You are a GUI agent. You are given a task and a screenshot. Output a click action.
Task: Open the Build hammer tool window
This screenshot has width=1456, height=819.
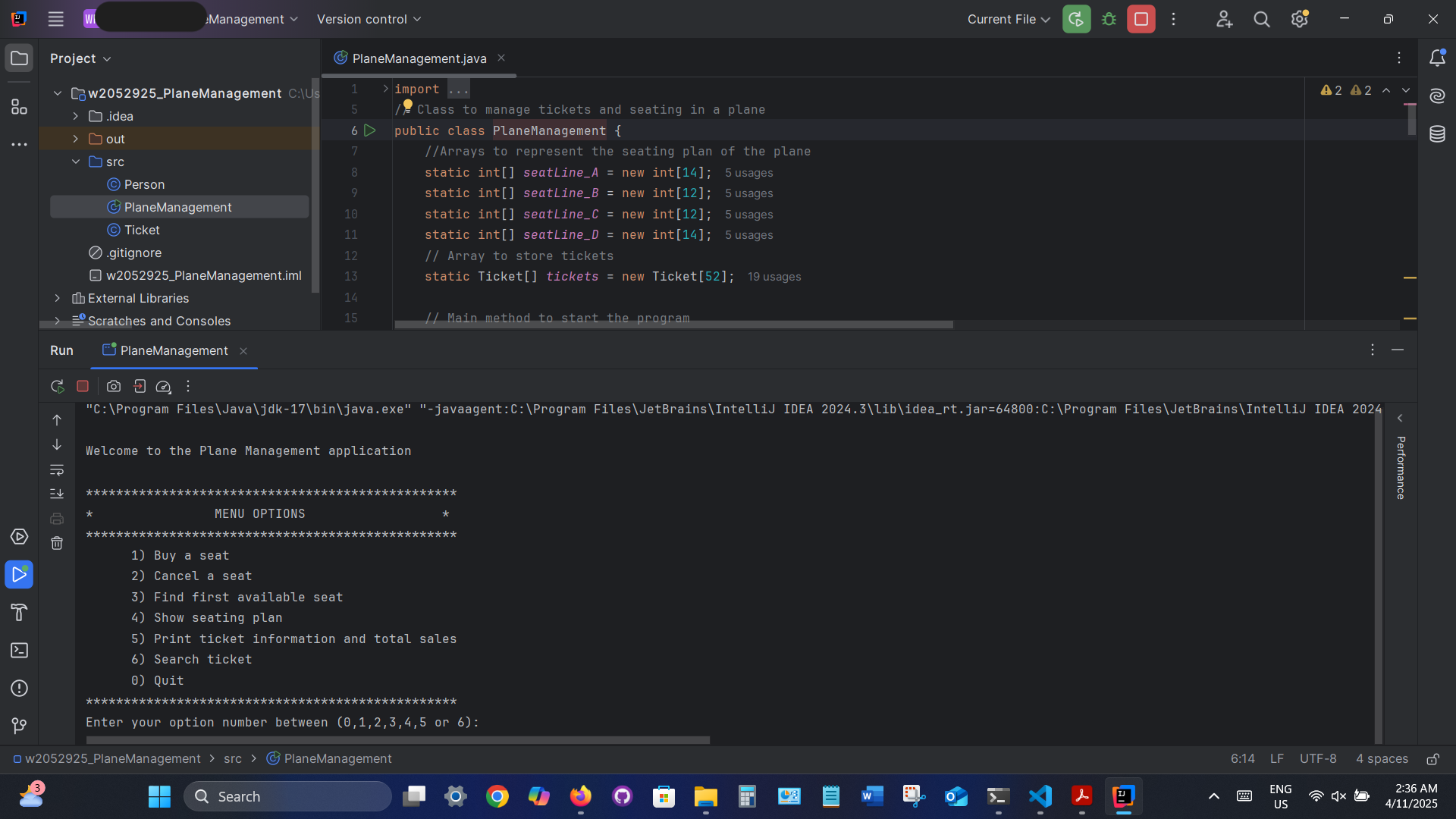pyautogui.click(x=19, y=613)
